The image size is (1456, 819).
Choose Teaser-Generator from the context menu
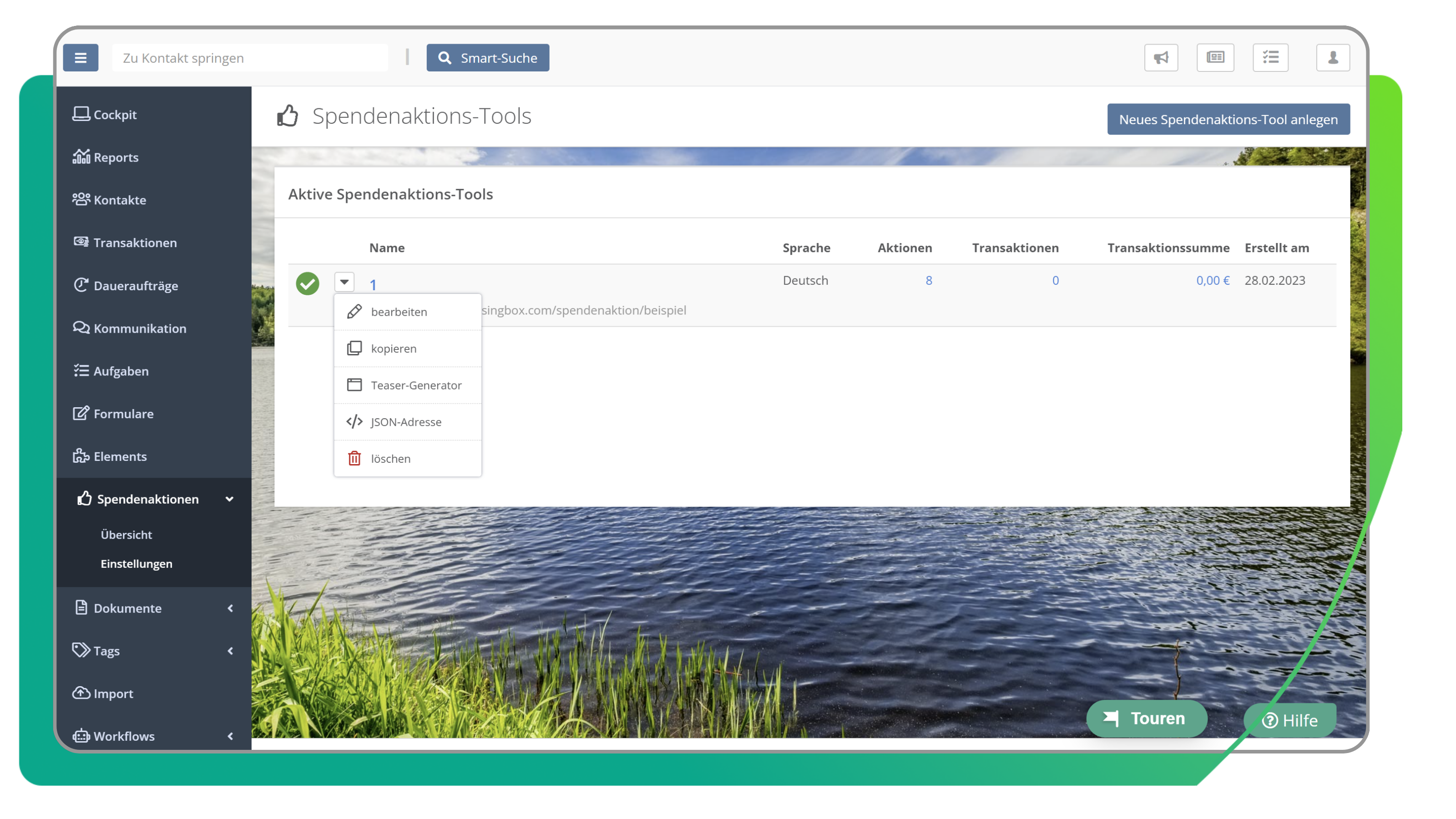(416, 385)
